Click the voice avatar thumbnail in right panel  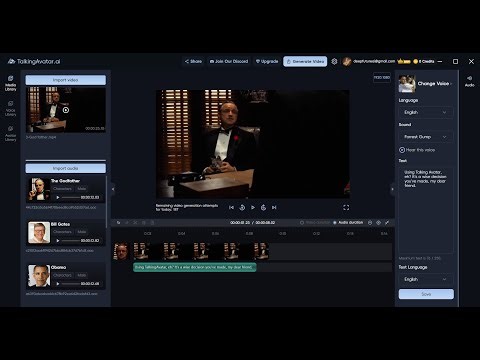pyautogui.click(x=407, y=84)
